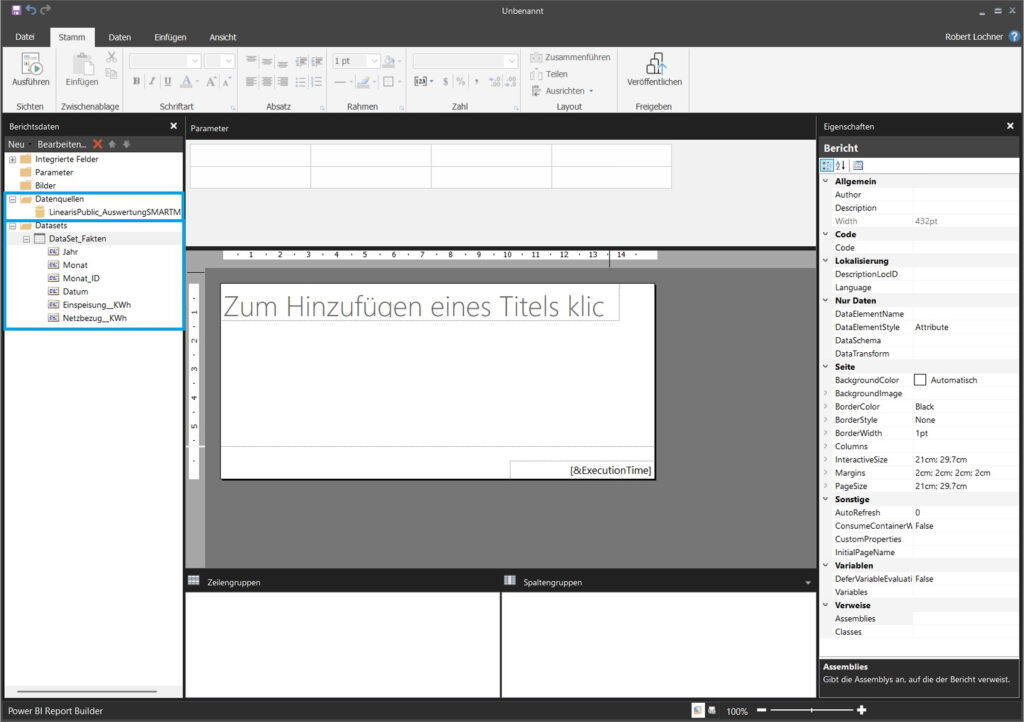This screenshot has width=1024, height=722.
Task: Open the Einfügen ribbon tab
Action: point(170,37)
